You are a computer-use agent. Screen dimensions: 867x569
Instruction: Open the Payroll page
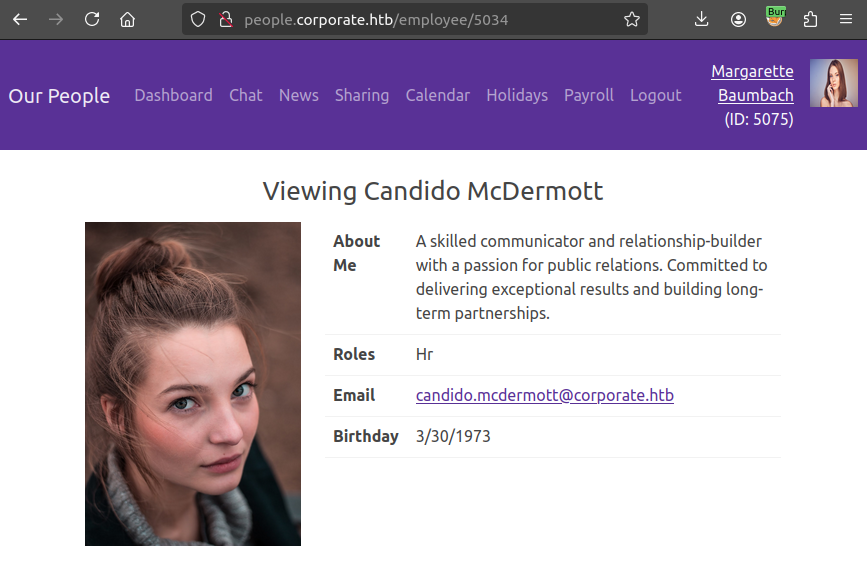588,95
